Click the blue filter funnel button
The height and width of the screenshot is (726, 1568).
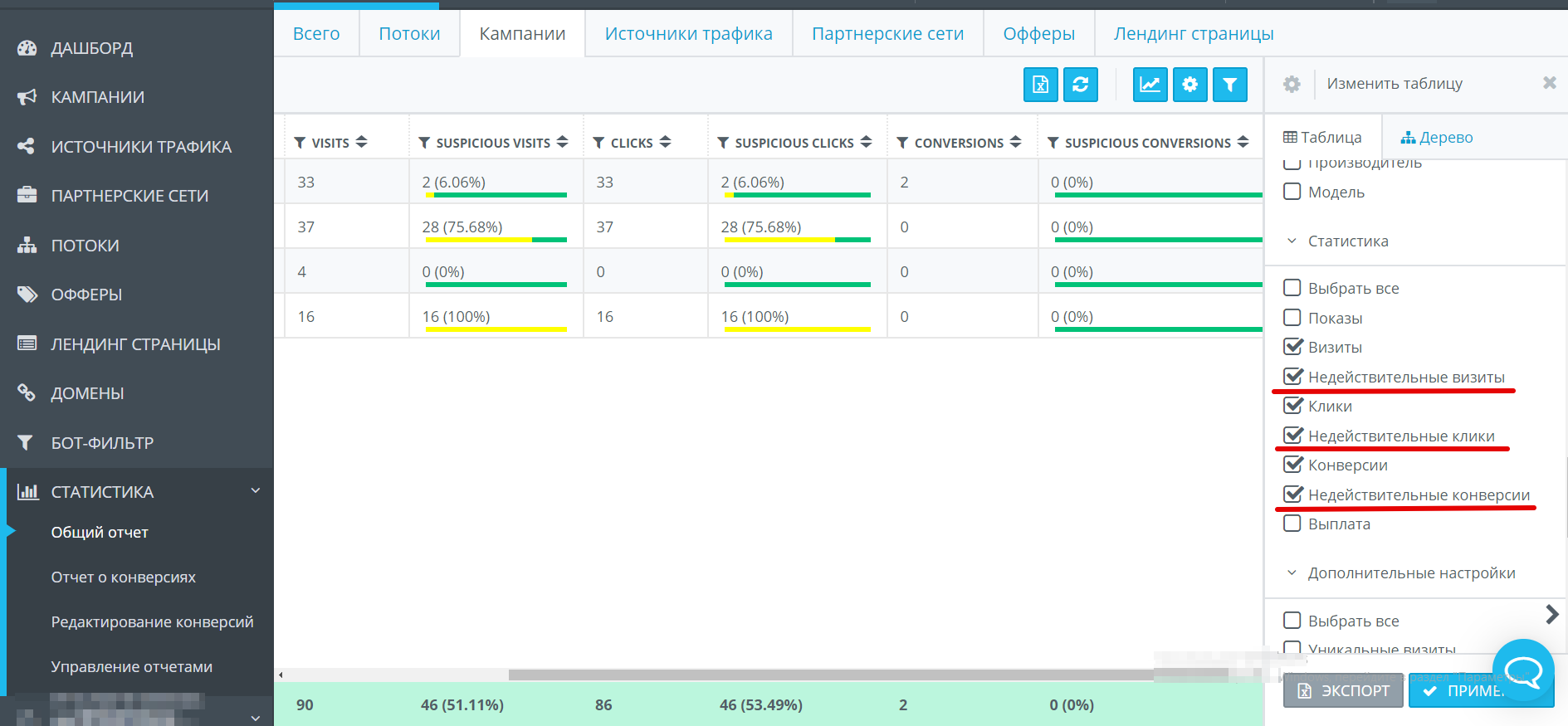(1229, 85)
